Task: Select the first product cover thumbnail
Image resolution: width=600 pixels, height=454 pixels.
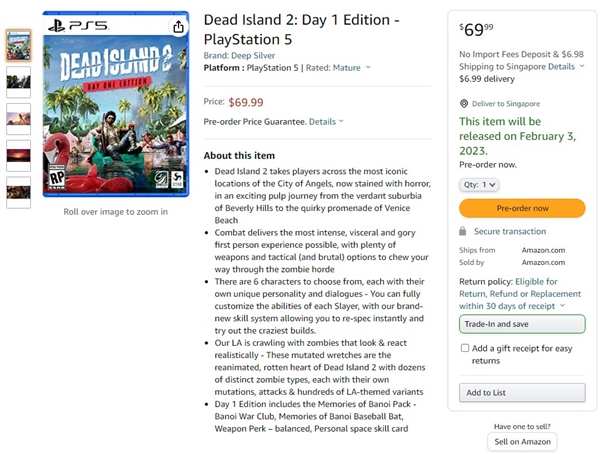Action: pos(18,46)
